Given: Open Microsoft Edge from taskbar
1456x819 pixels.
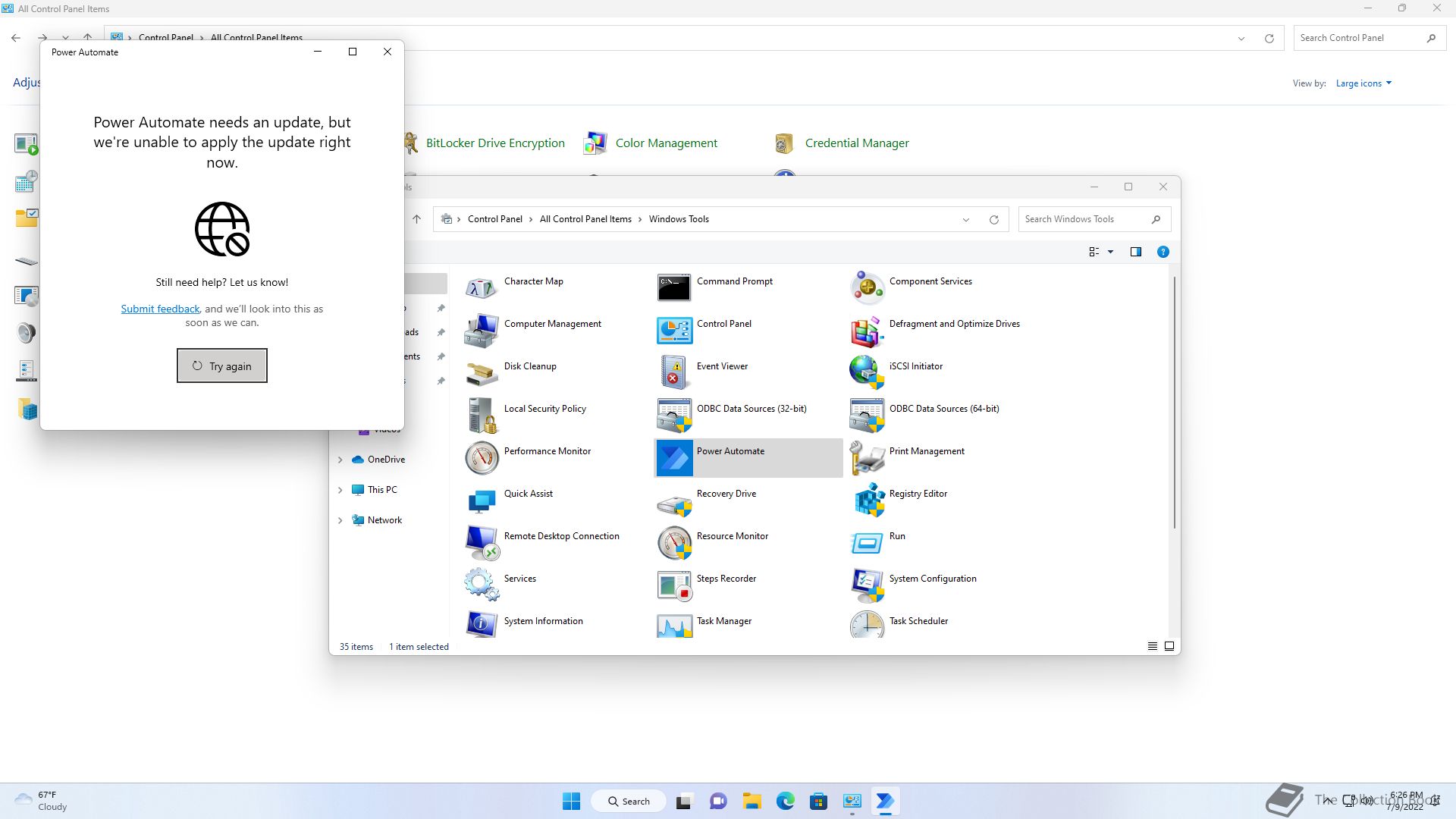Looking at the screenshot, I should point(785,801).
